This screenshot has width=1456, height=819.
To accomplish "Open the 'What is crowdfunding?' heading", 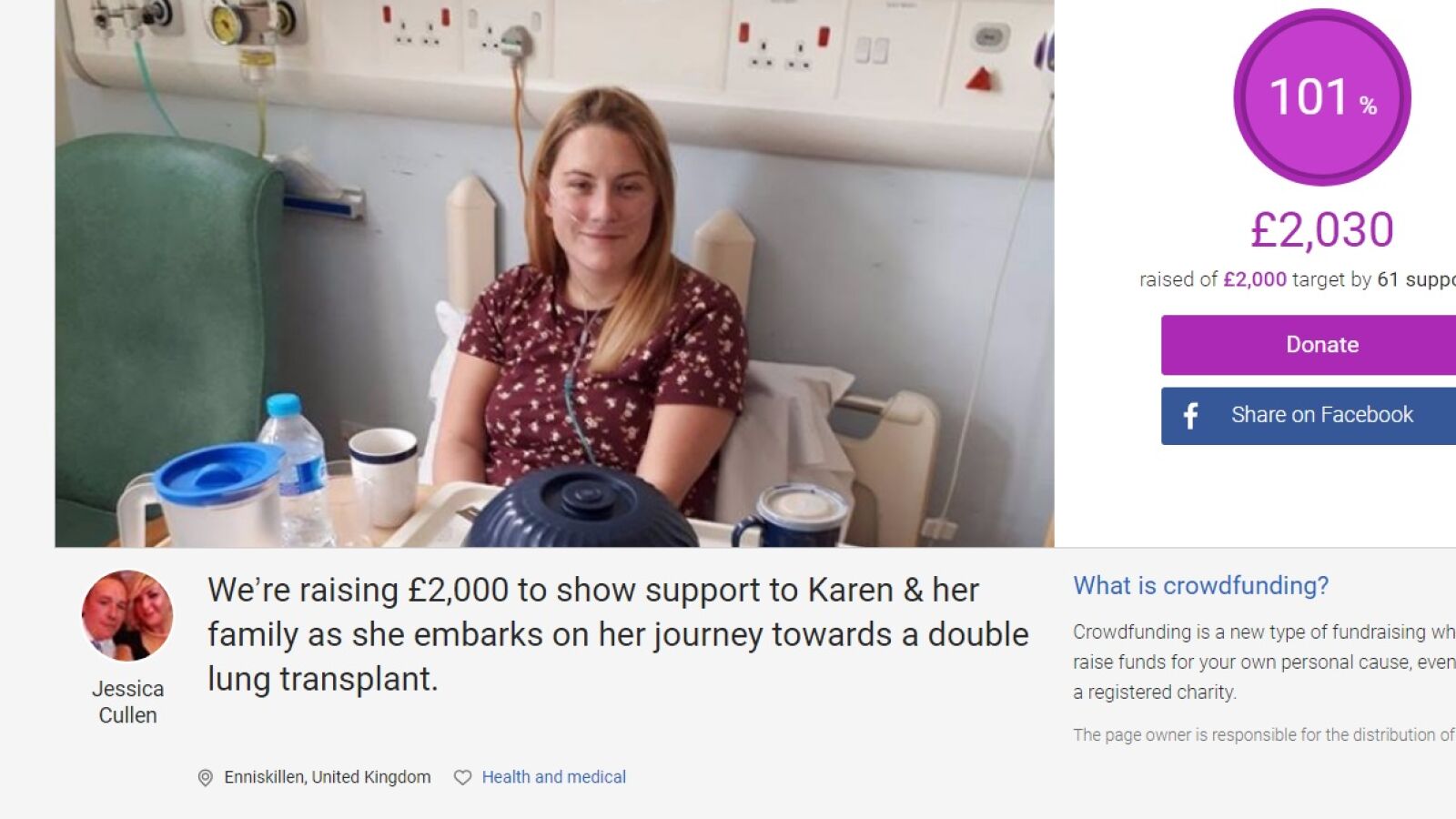I will (1200, 585).
